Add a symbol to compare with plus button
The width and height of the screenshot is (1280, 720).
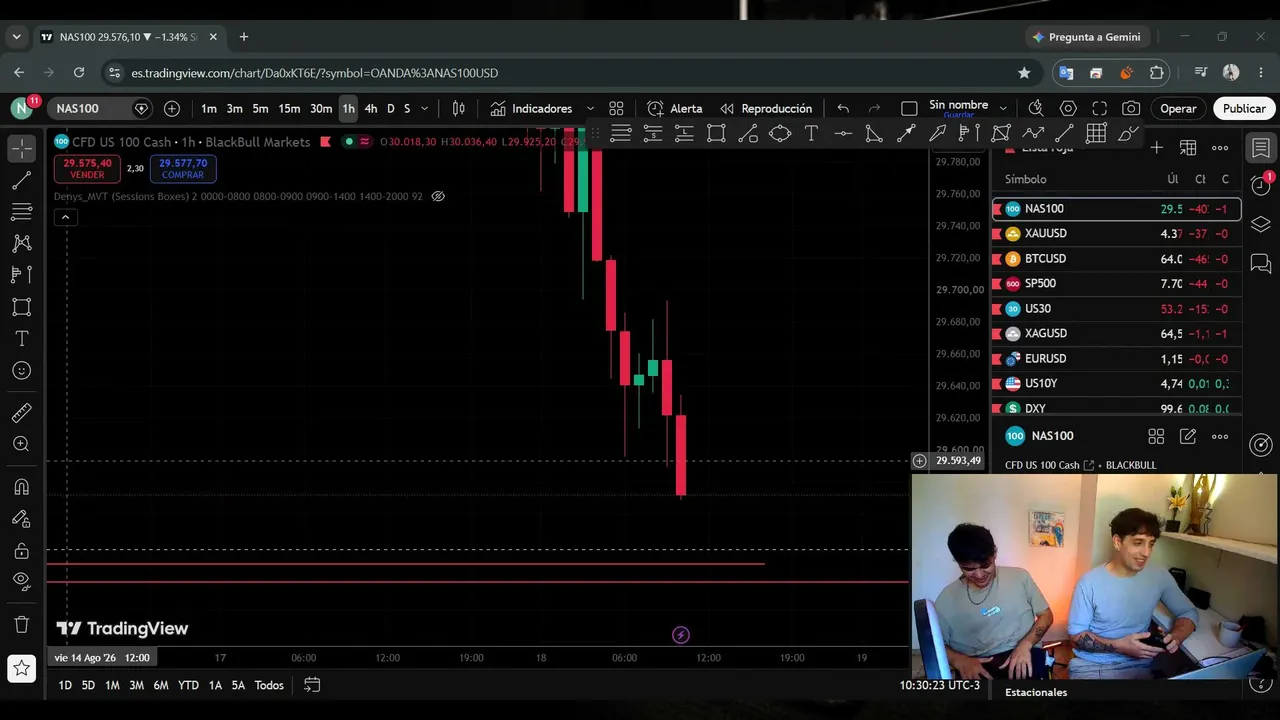172,108
